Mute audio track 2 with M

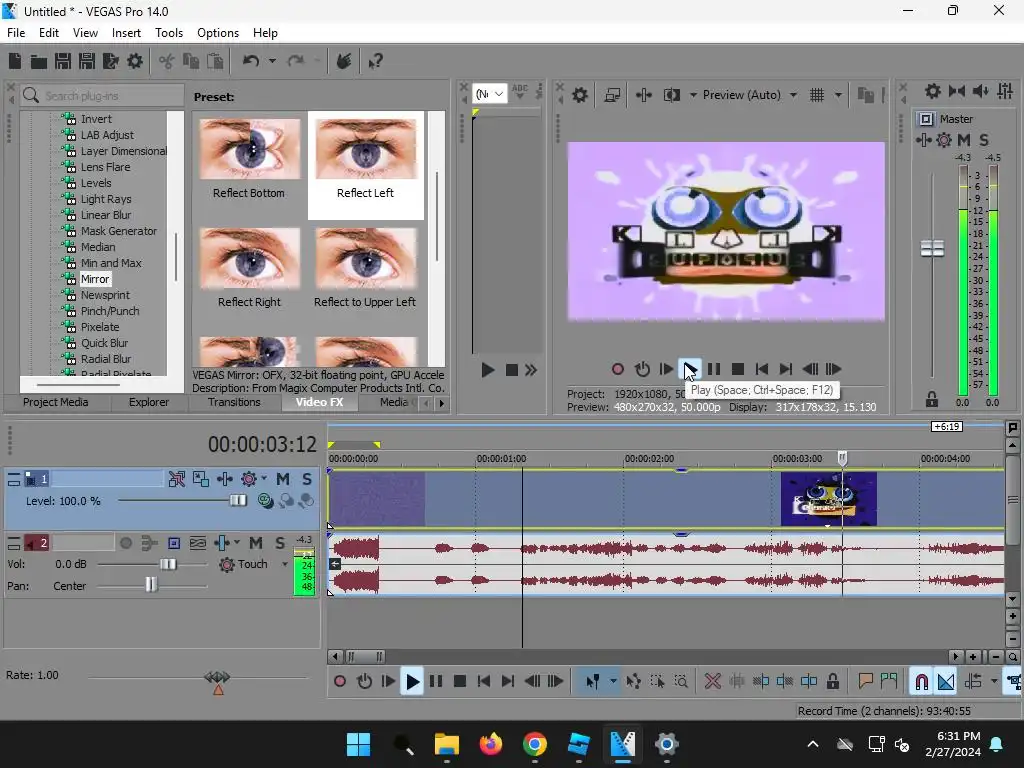(256, 543)
